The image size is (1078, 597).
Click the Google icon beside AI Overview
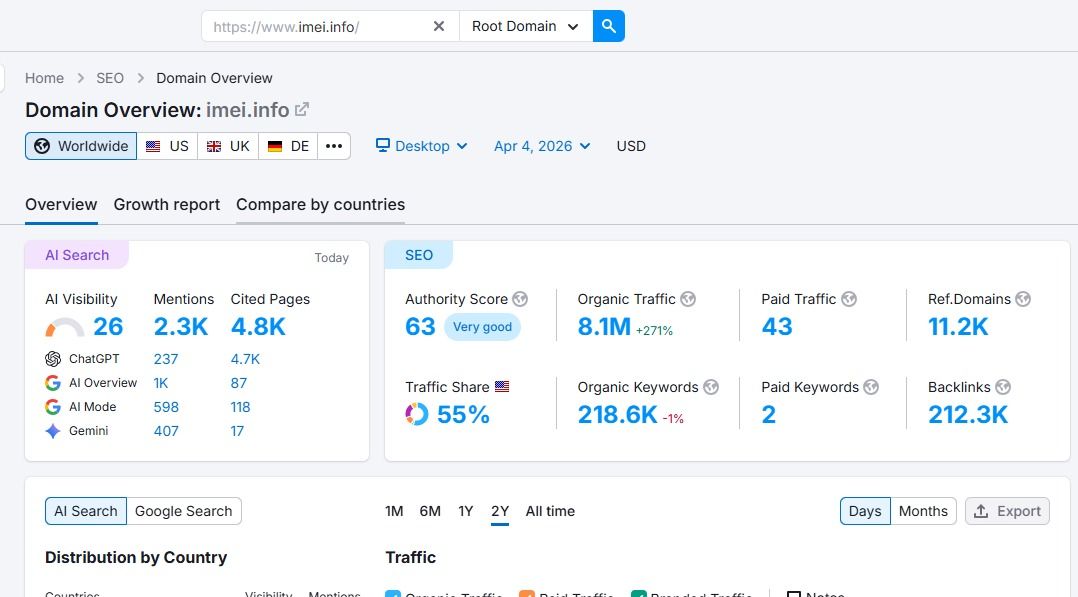coord(53,383)
